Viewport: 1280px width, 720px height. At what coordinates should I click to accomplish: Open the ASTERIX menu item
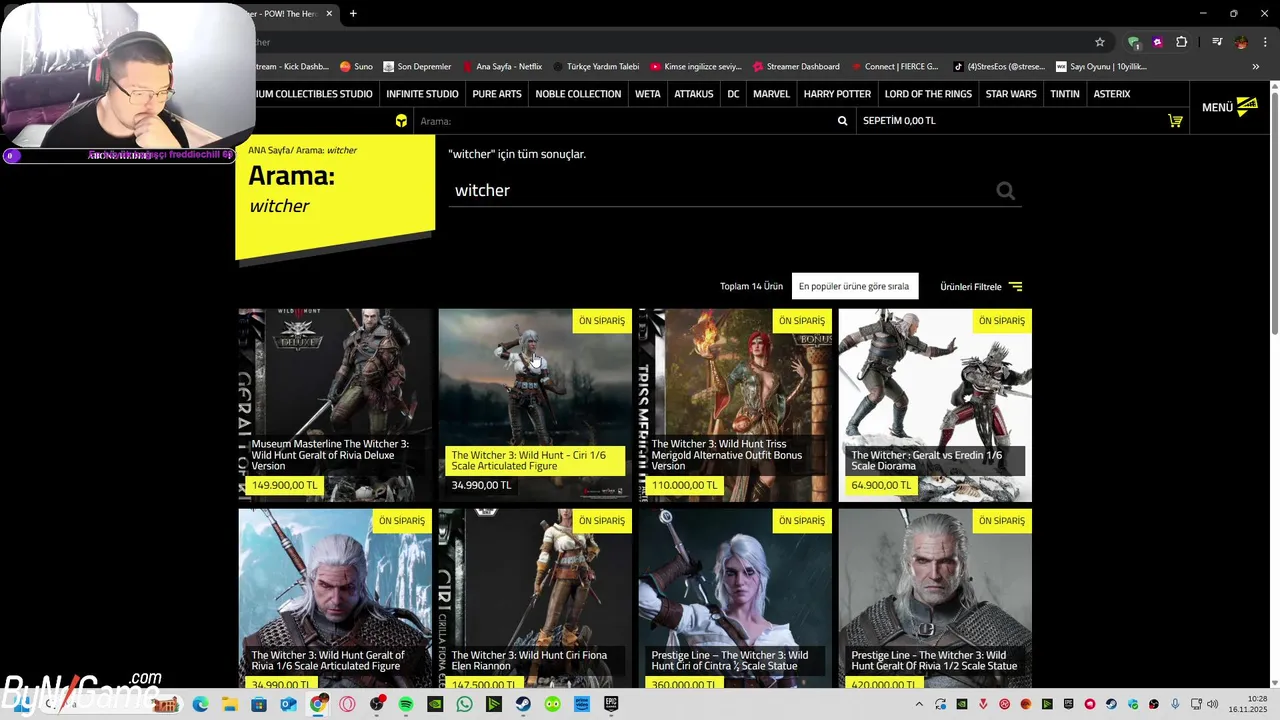pos(1112,94)
